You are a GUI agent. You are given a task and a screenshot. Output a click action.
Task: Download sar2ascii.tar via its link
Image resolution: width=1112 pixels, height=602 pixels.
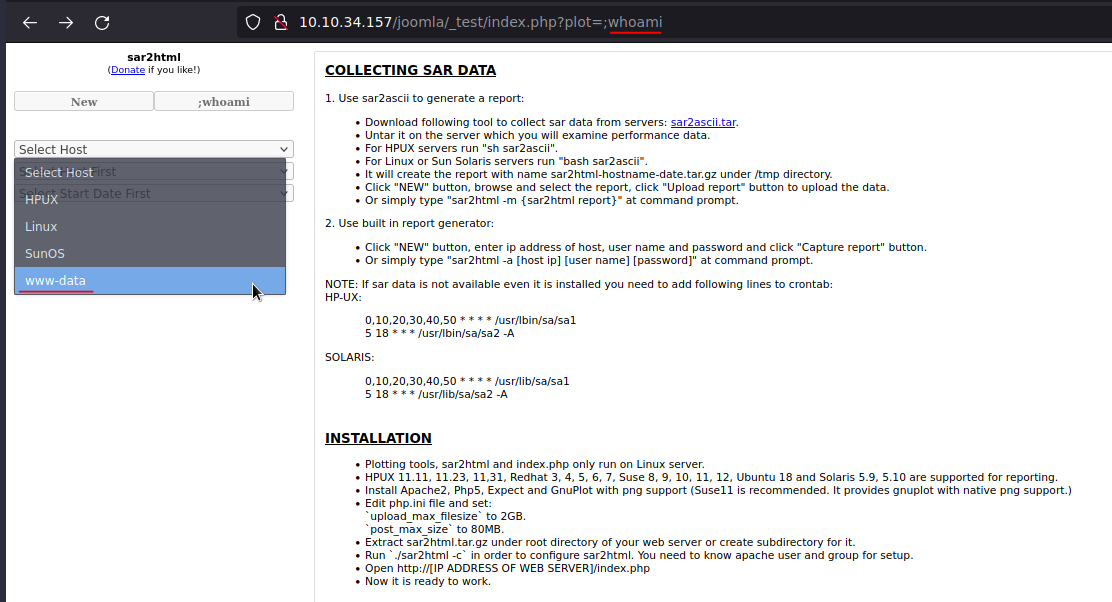[x=703, y=121]
